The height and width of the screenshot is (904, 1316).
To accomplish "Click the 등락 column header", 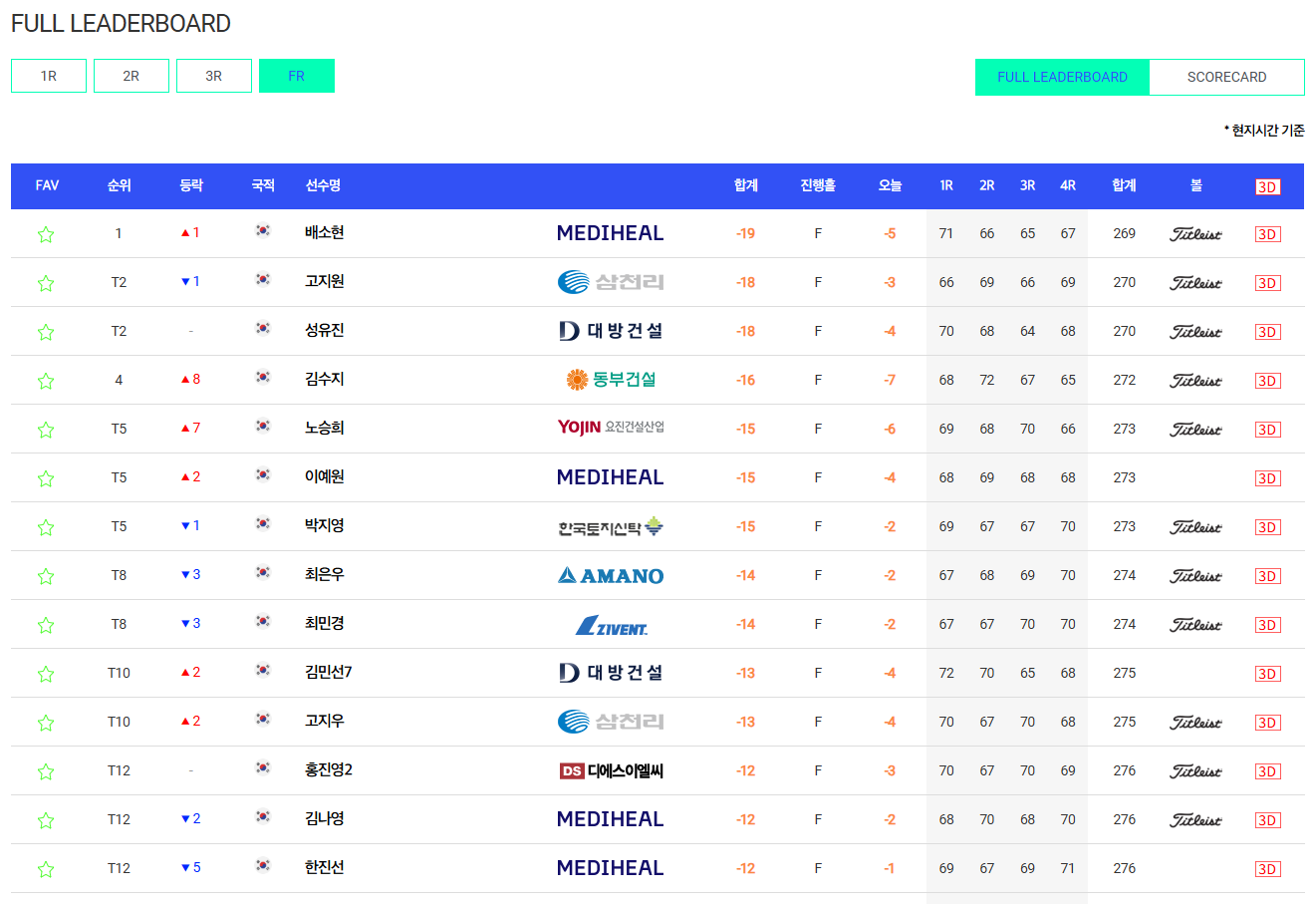I will (191, 185).
